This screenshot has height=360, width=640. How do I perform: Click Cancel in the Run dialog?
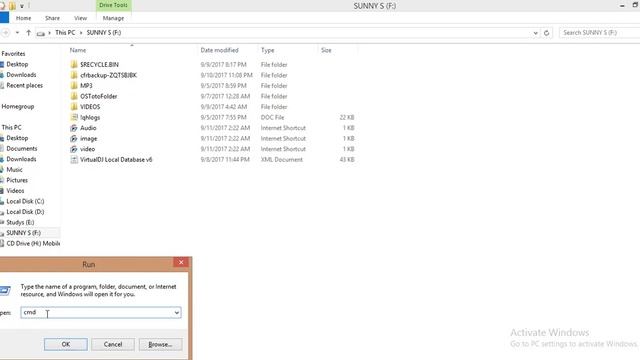click(113, 344)
